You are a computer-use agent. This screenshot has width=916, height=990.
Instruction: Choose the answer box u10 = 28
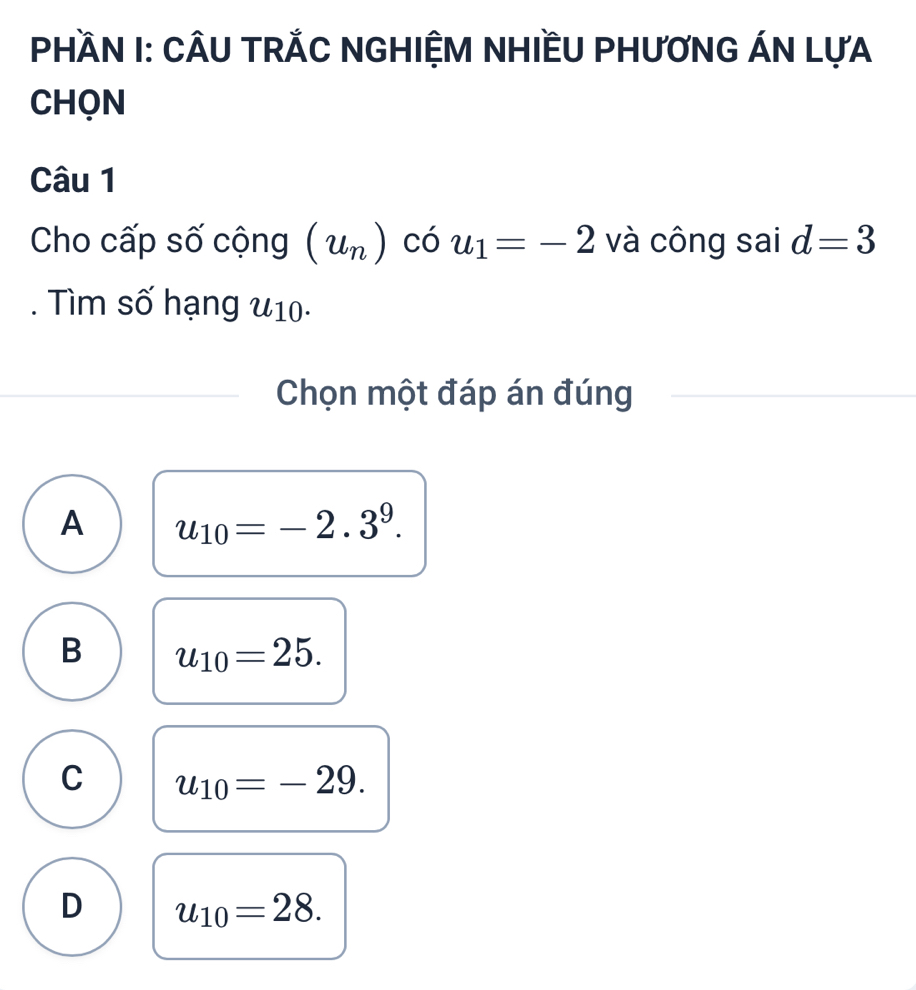pyautogui.click(x=249, y=906)
